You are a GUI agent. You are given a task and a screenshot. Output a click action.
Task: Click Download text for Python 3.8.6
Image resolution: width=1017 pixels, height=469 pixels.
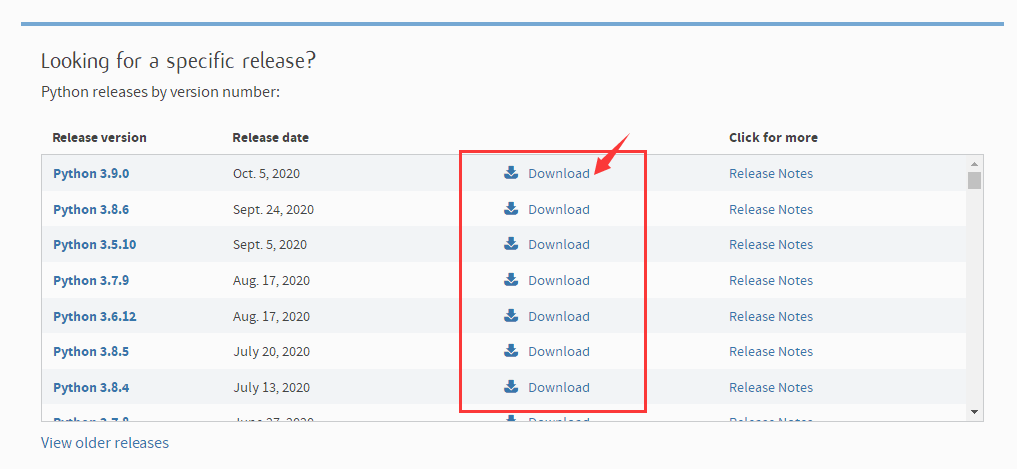(x=559, y=210)
